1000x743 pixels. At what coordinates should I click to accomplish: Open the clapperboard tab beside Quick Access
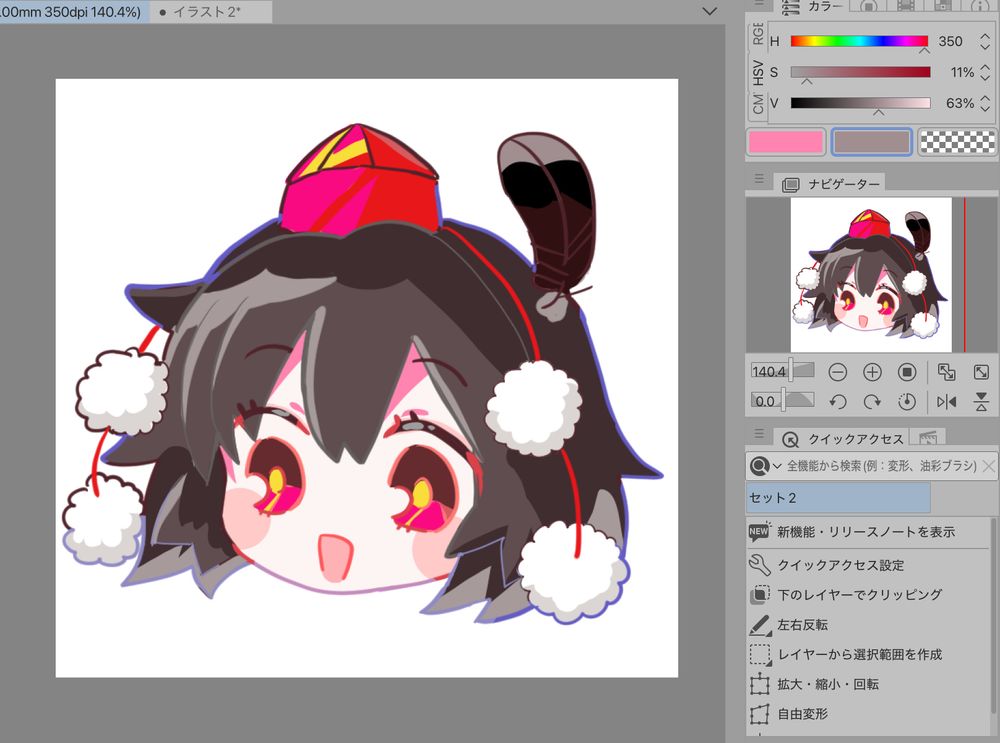point(928,438)
